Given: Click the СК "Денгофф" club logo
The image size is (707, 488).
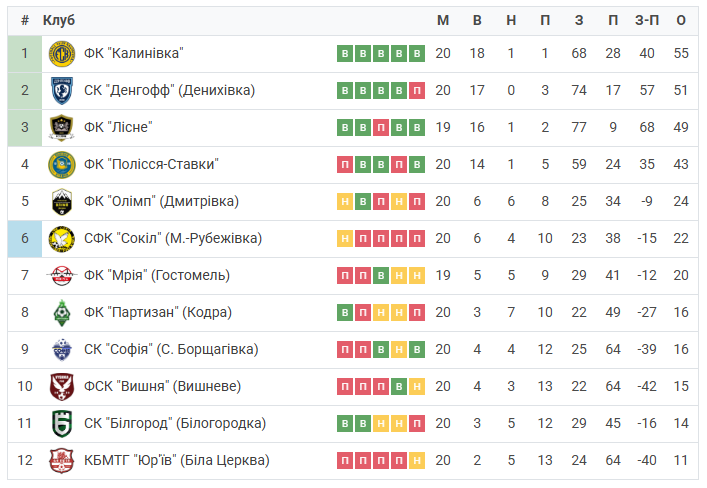Looking at the screenshot, I should pyautogui.click(x=62, y=91).
